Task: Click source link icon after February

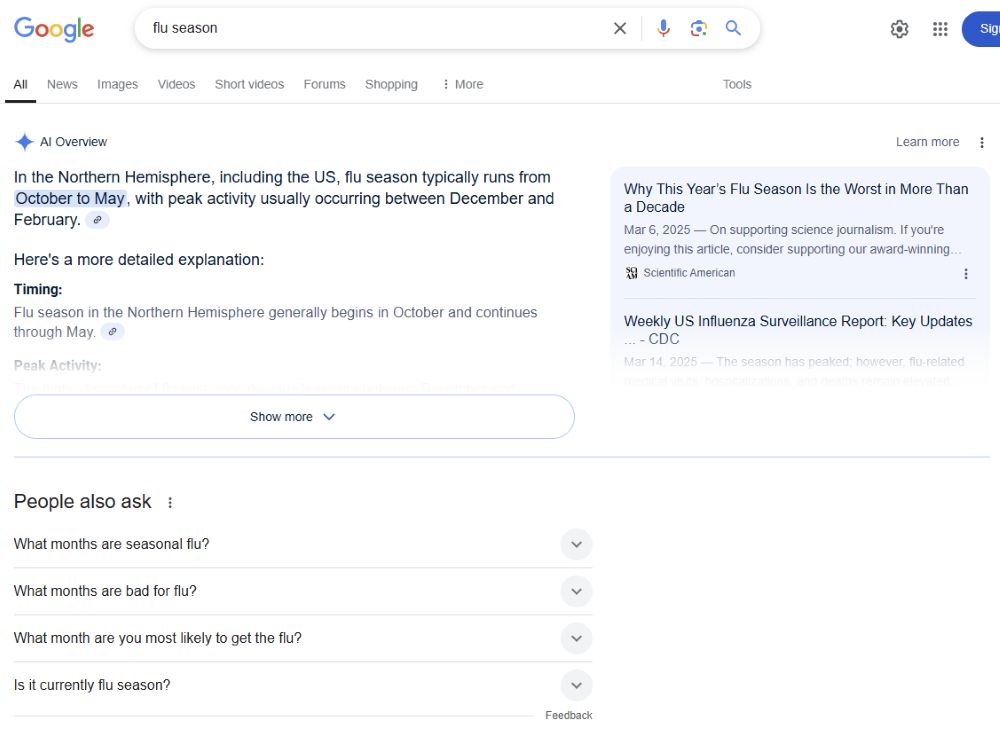Action: point(98,220)
